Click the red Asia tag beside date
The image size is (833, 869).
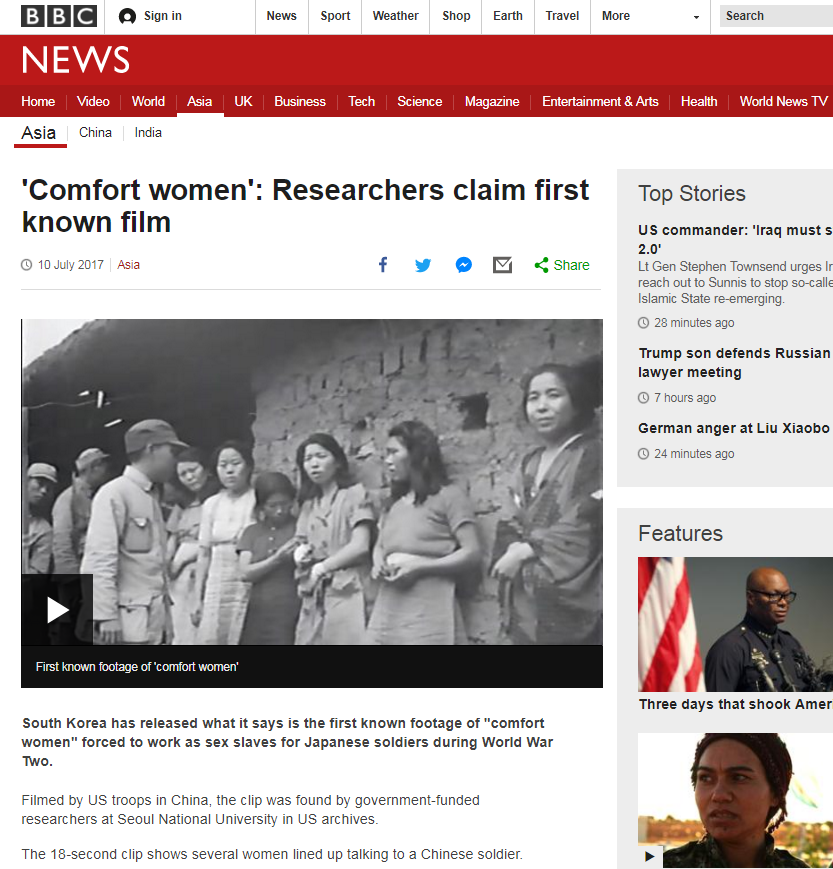tap(129, 265)
